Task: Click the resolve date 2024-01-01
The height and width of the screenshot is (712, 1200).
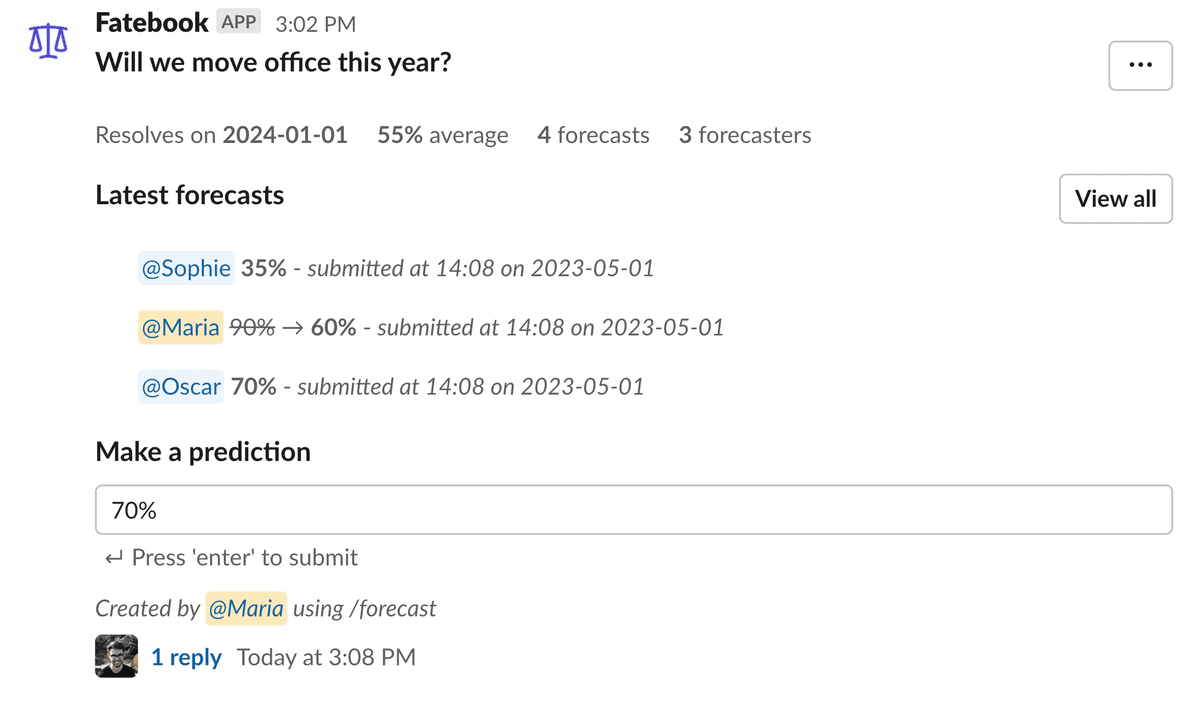Action: tap(285, 135)
